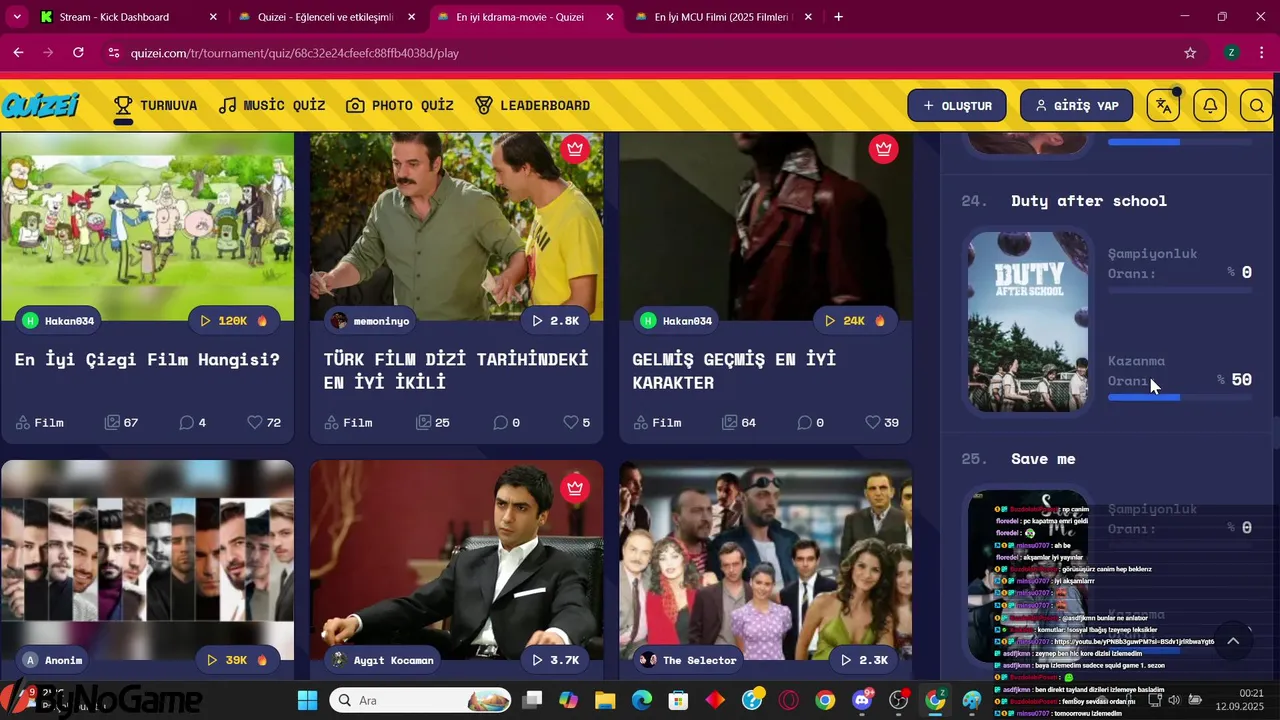This screenshot has width=1280, height=720.
Task: Open the Leaderboard page
Action: point(532,105)
